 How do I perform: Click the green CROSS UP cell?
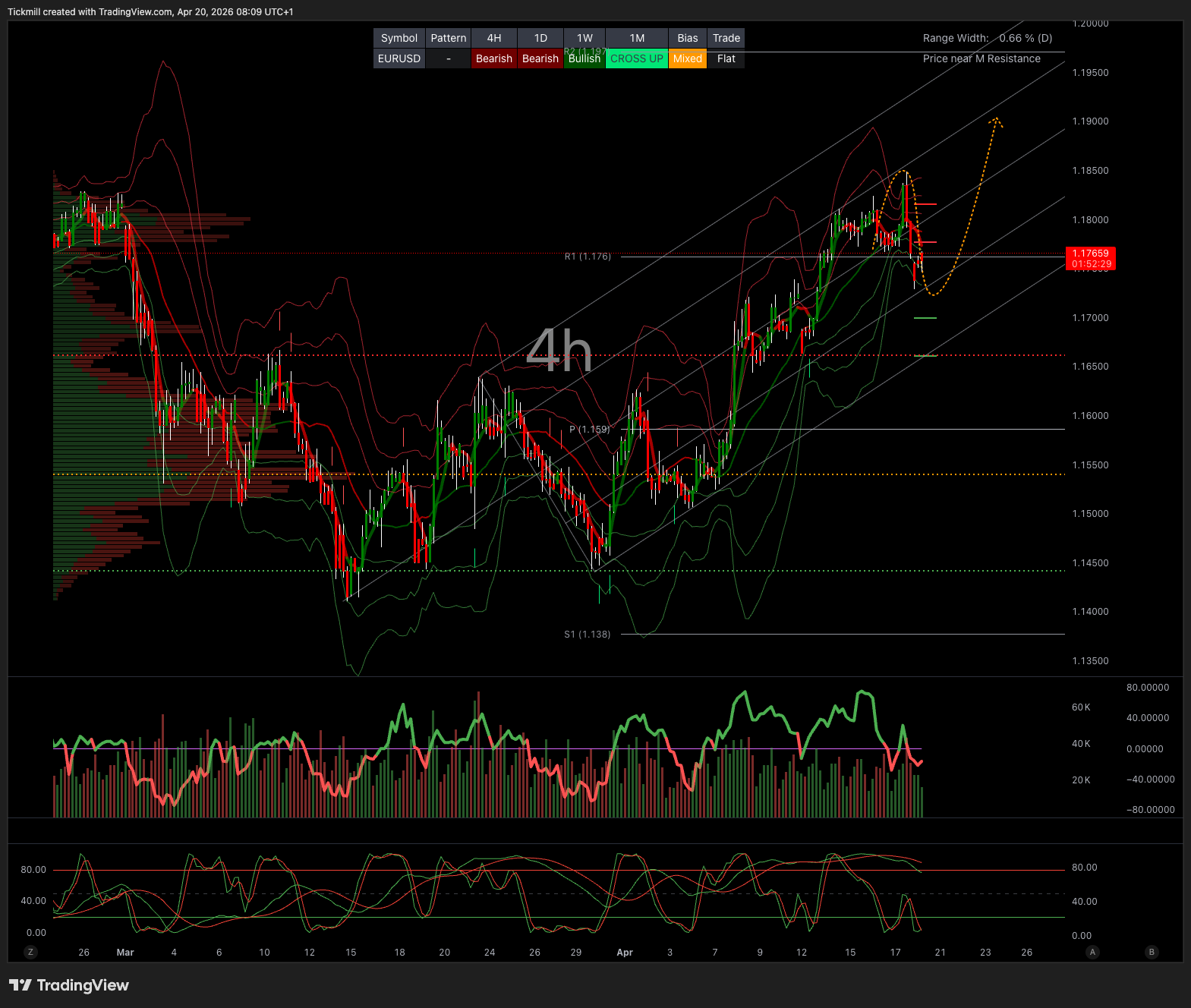637,58
